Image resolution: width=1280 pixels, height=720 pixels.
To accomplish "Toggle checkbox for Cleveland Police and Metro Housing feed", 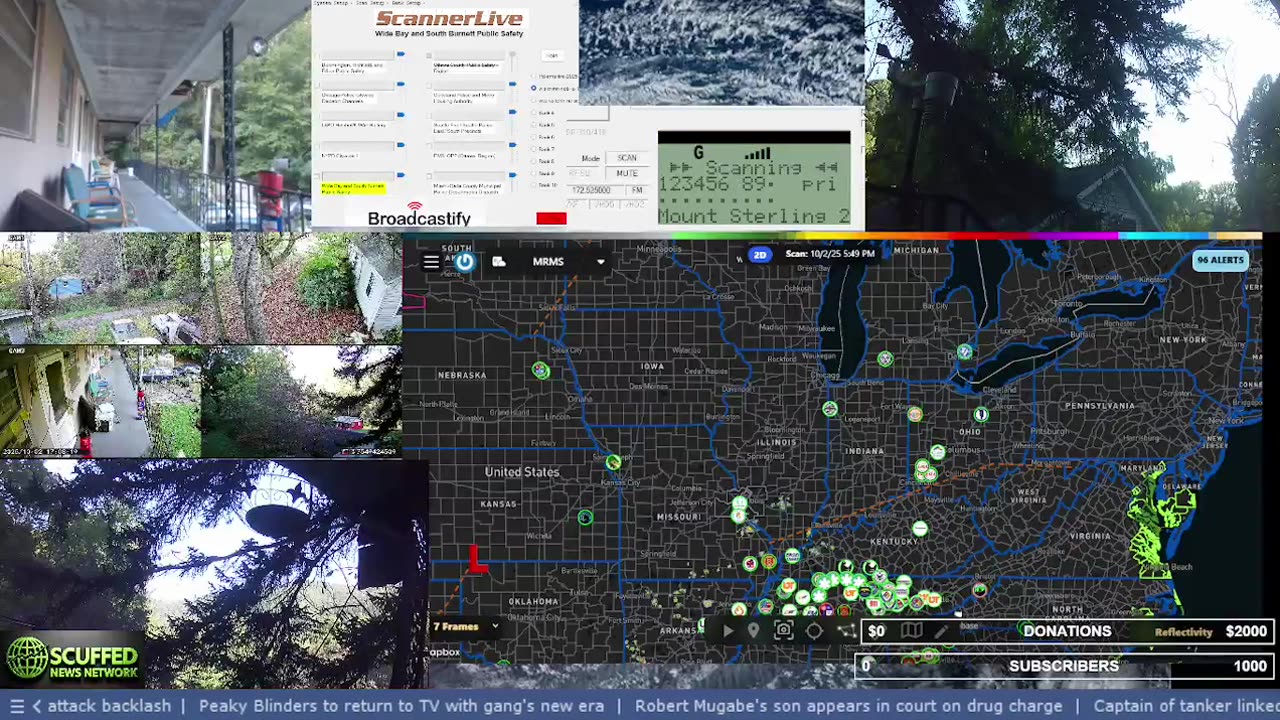I will pos(429,85).
